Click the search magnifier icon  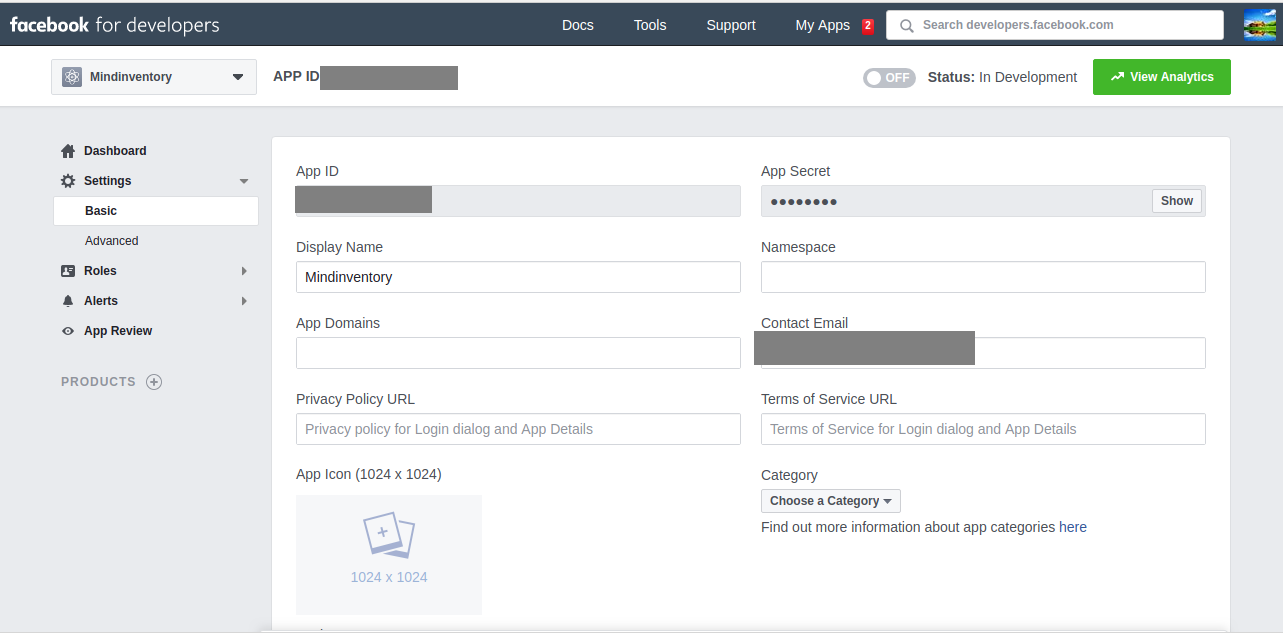907,25
